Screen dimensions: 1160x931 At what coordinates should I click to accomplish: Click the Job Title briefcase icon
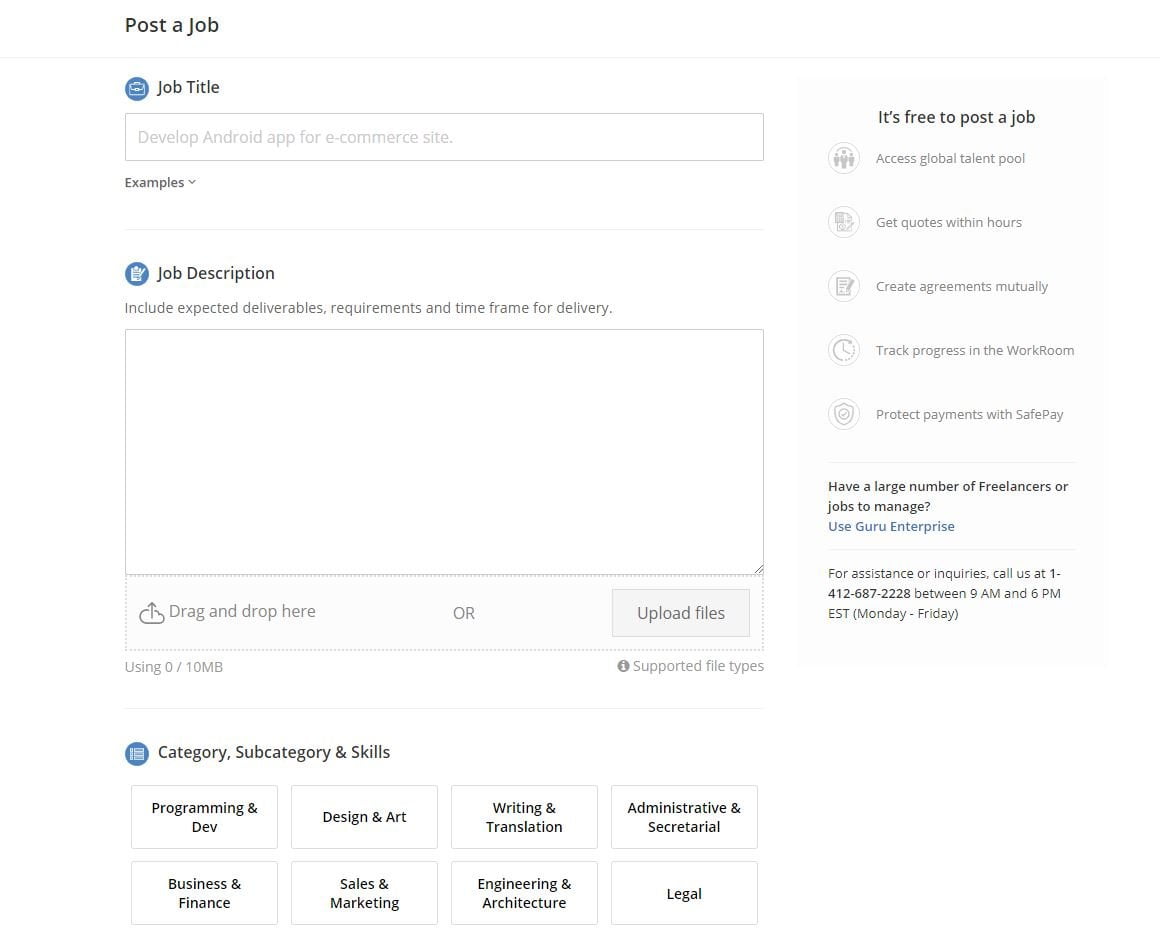pyautogui.click(x=137, y=88)
